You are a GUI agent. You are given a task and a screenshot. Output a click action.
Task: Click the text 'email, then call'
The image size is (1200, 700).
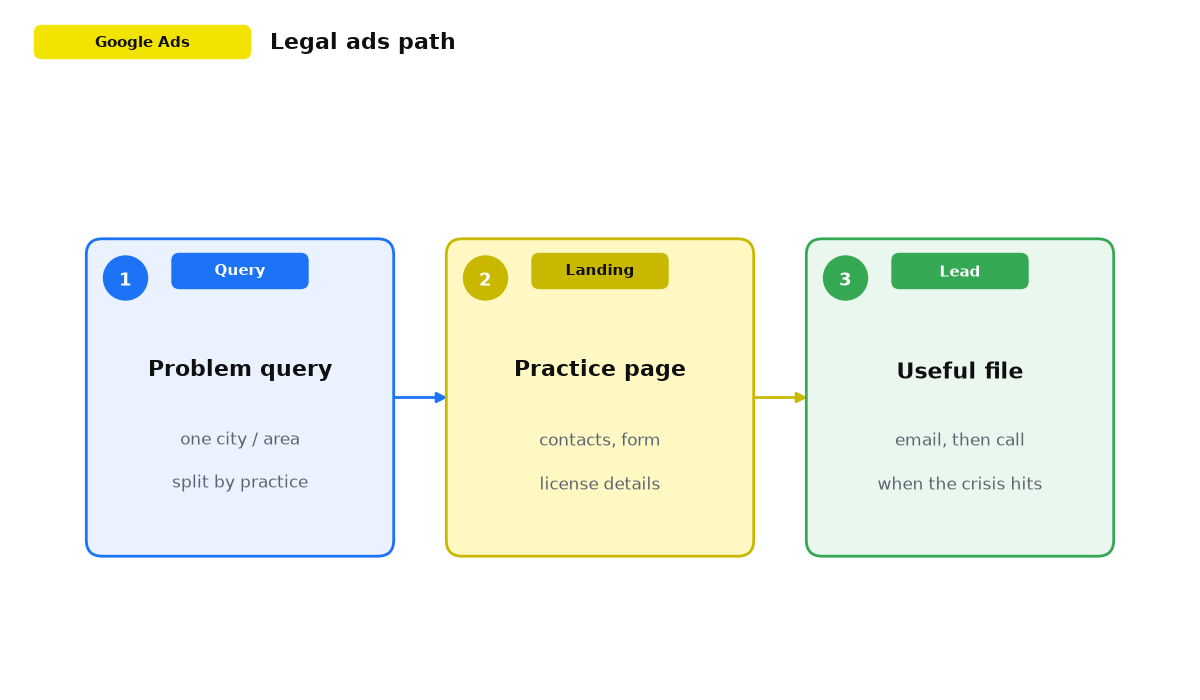click(x=960, y=440)
